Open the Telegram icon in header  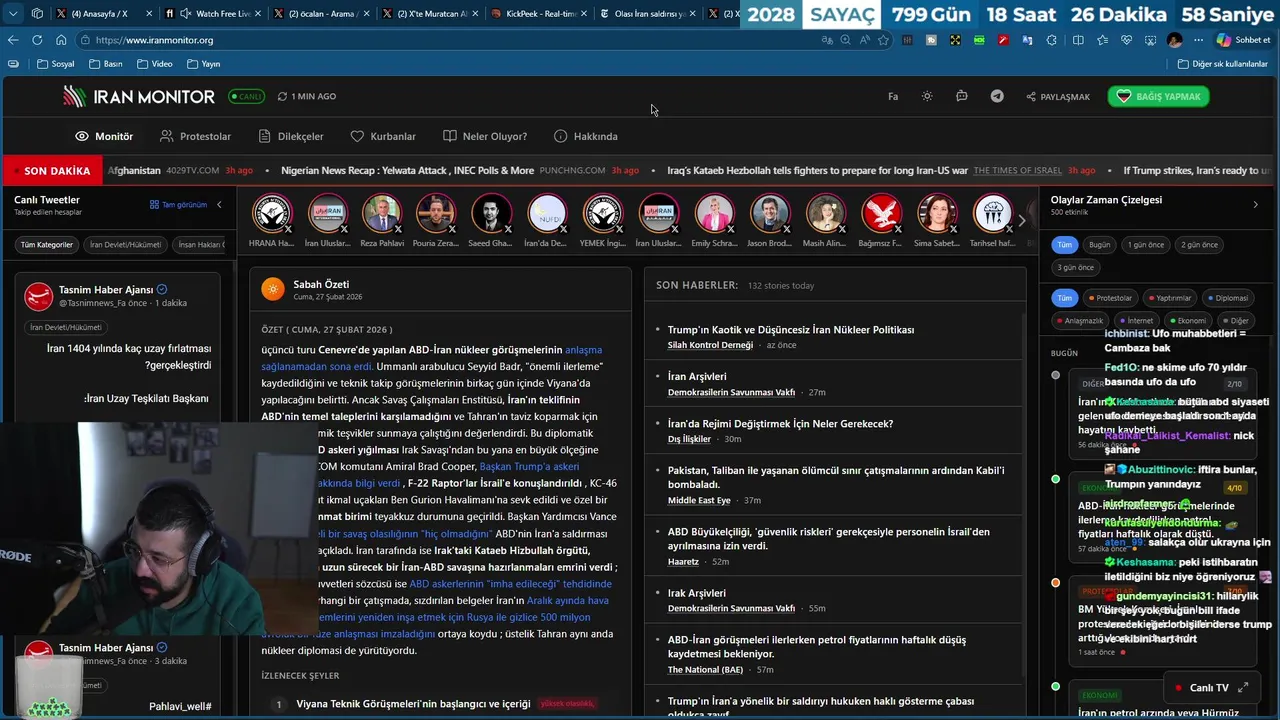pos(997,96)
